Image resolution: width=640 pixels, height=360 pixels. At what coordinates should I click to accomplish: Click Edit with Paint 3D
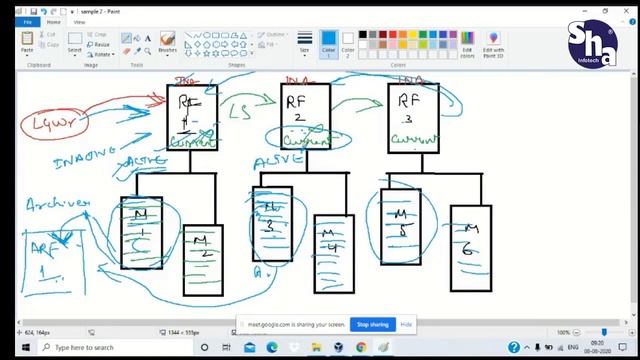(493, 44)
